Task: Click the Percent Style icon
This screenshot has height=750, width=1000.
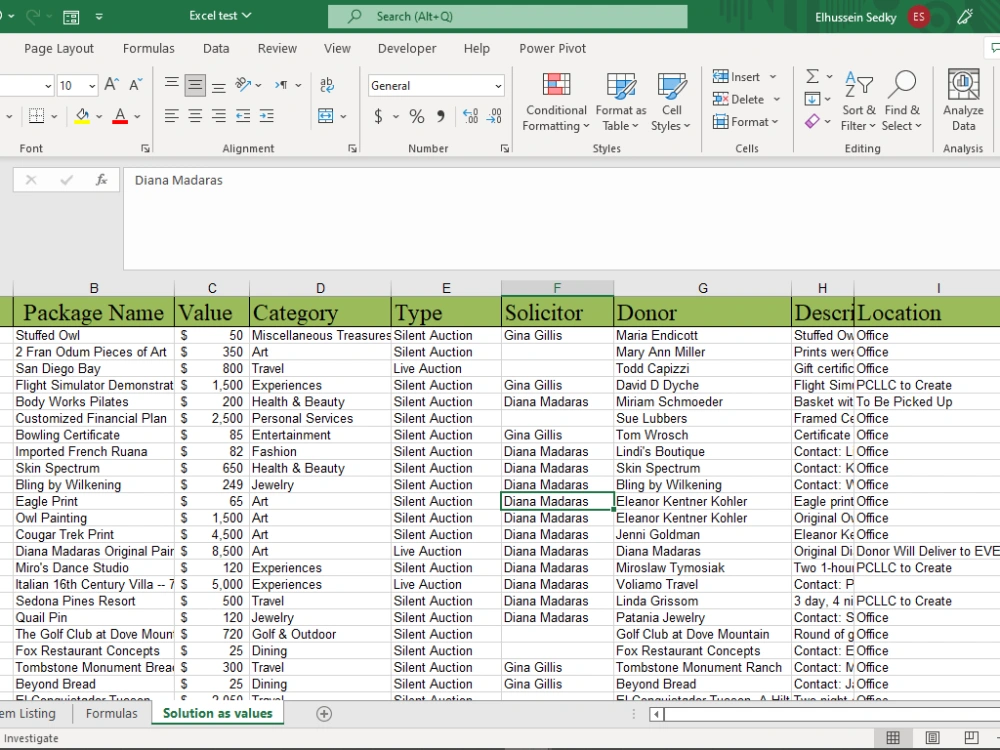Action: pos(416,116)
